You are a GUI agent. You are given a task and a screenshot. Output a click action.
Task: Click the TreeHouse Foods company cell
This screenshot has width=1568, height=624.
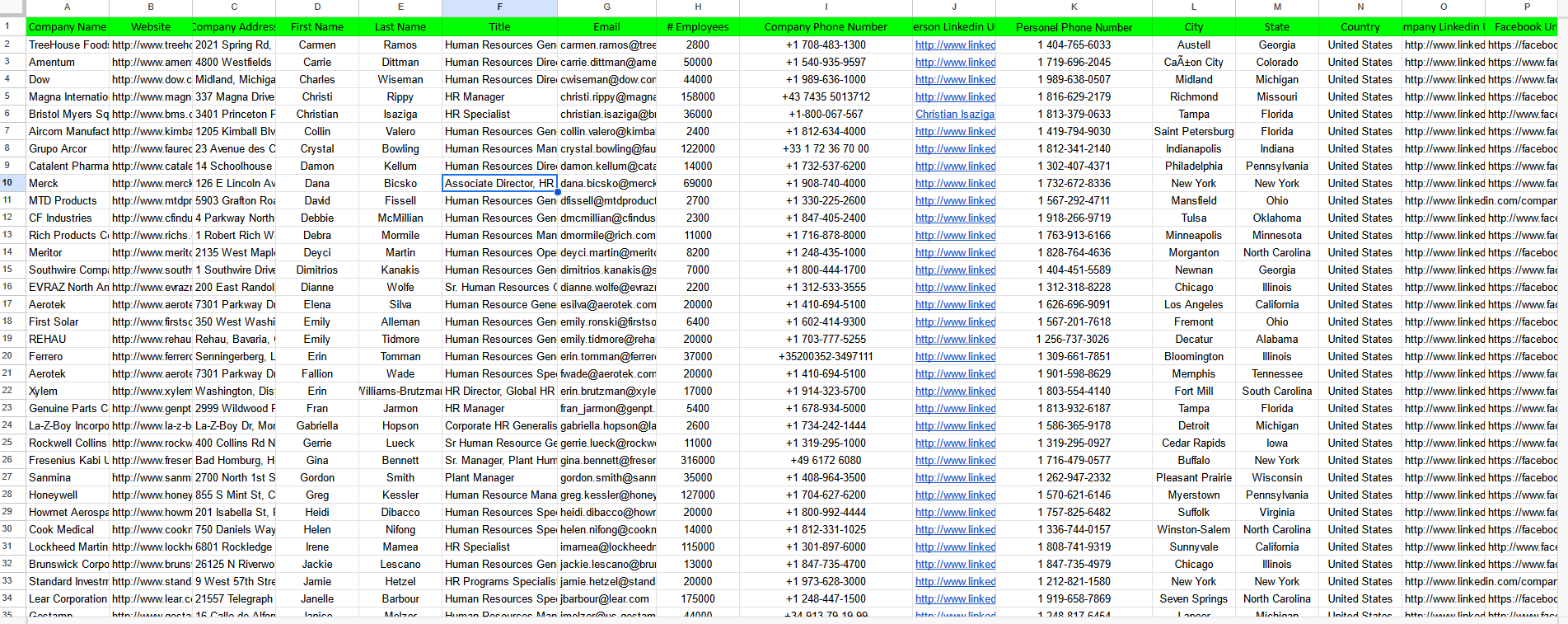point(68,45)
